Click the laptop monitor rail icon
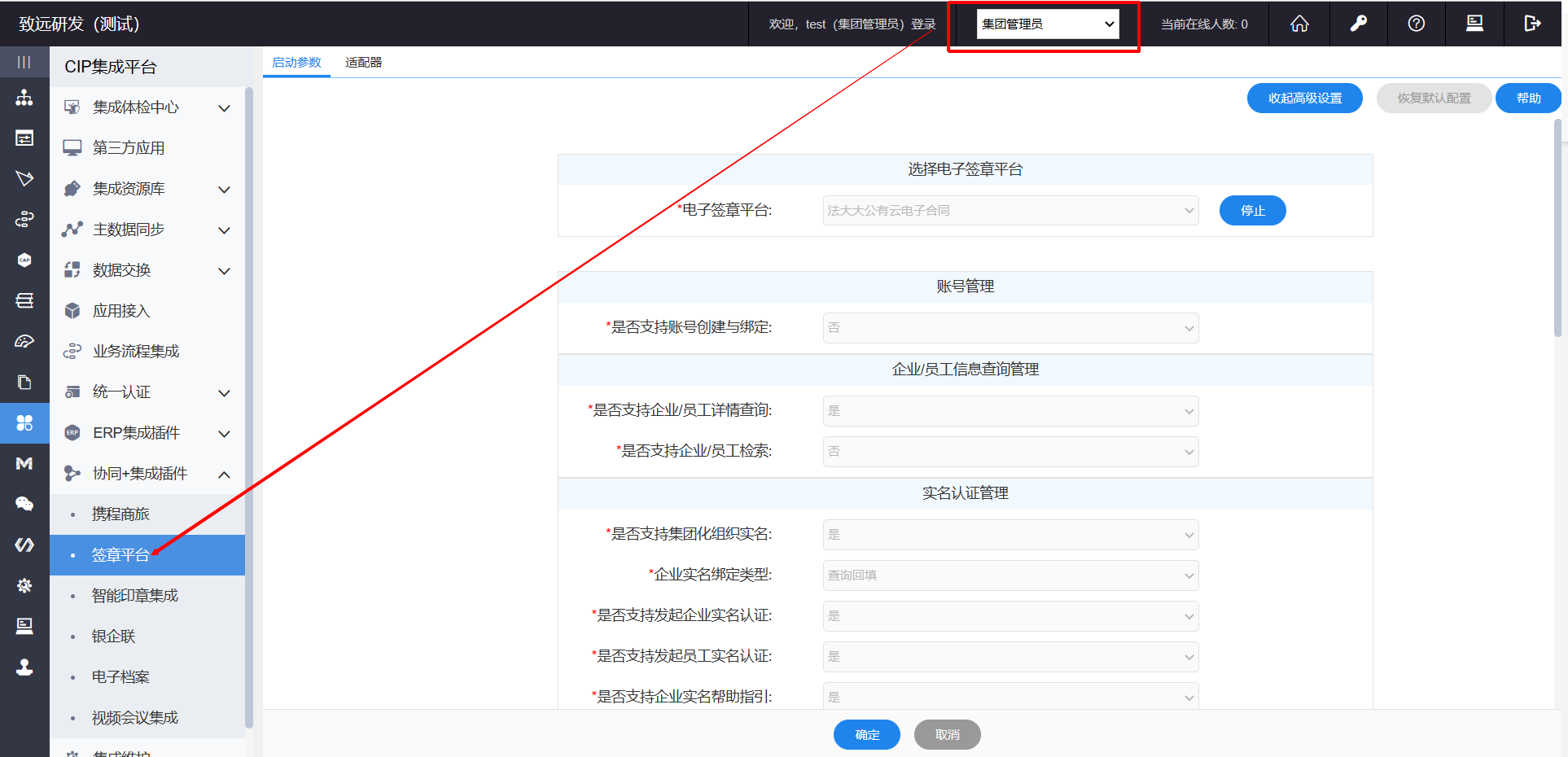This screenshot has width=1568, height=757. pyautogui.click(x=24, y=626)
